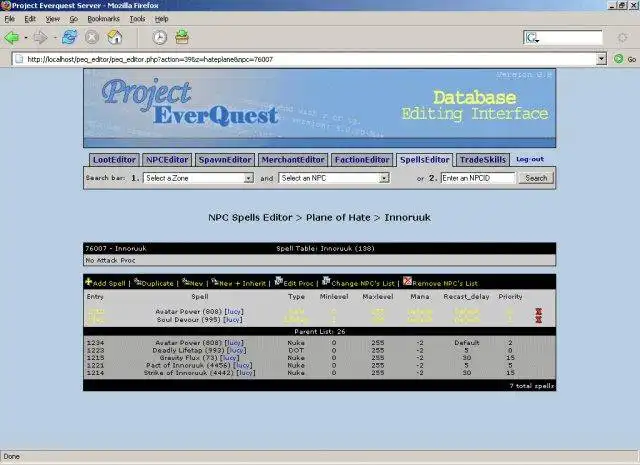Viewport: 640px width, 465px height.
Task: Open the Downloads toolbar icon
Action: point(182,37)
